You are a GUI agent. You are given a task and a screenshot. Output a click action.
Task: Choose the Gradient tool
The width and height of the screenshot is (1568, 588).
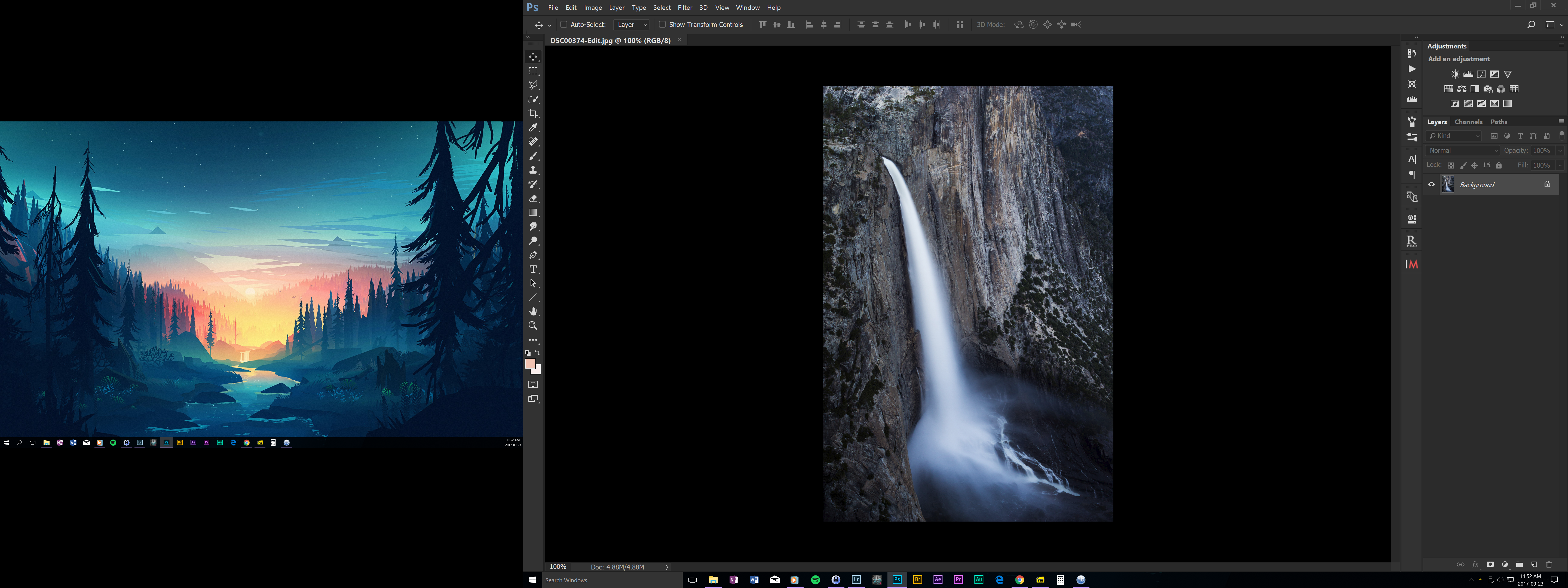tap(533, 212)
